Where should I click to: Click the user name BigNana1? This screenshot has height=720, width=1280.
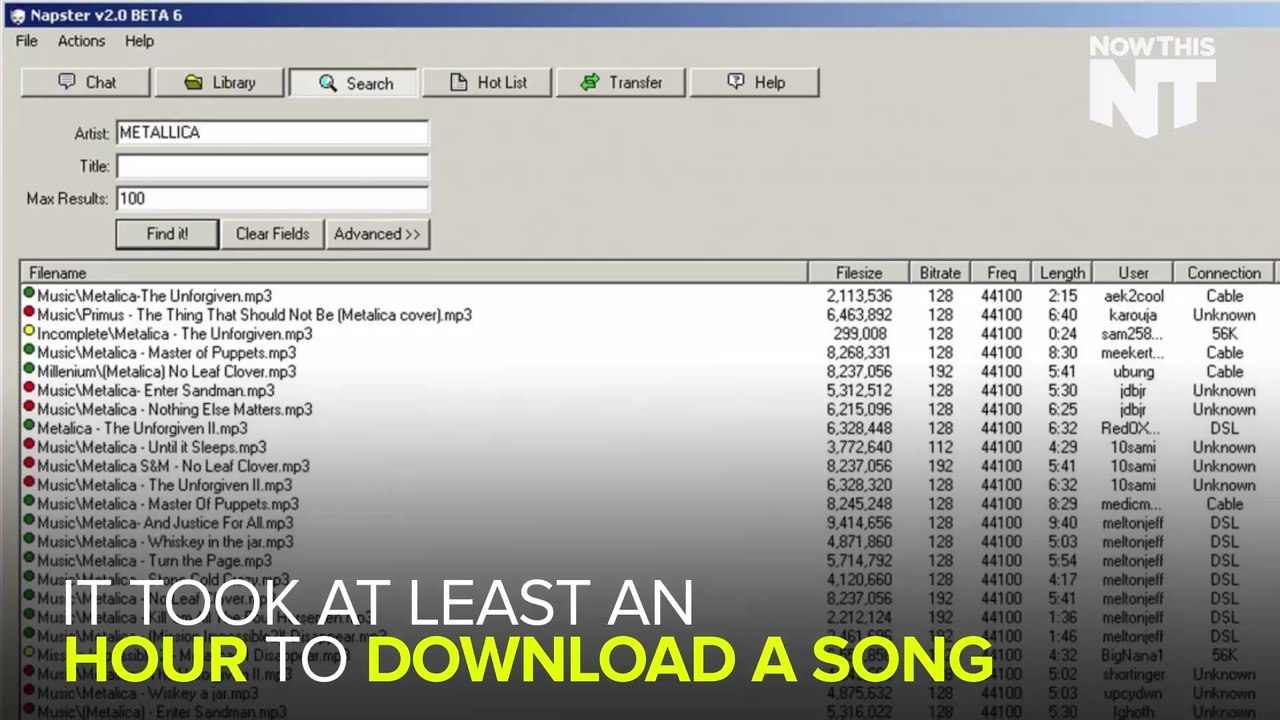tap(1133, 657)
